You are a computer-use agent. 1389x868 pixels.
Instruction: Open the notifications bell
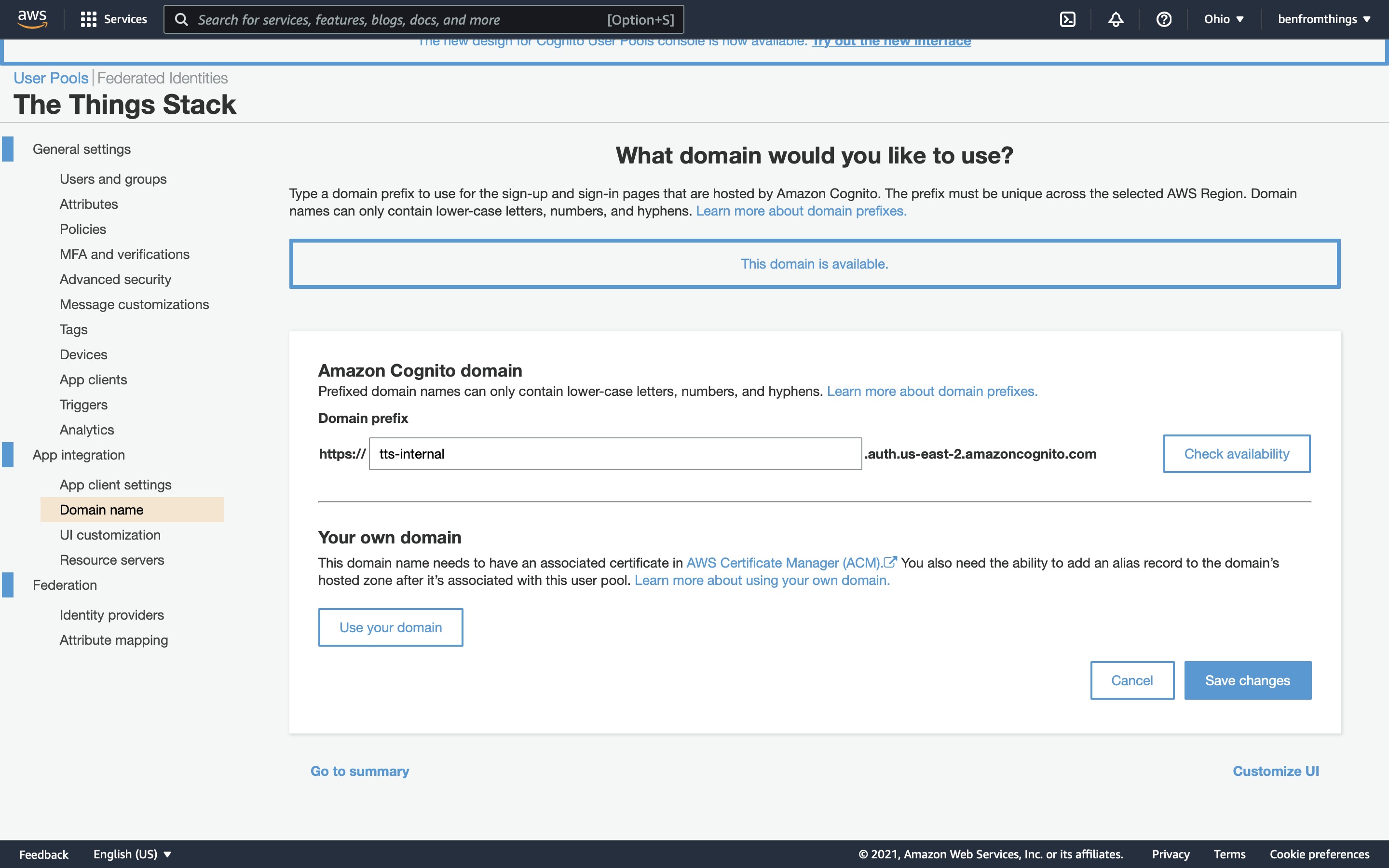pyautogui.click(x=1115, y=19)
